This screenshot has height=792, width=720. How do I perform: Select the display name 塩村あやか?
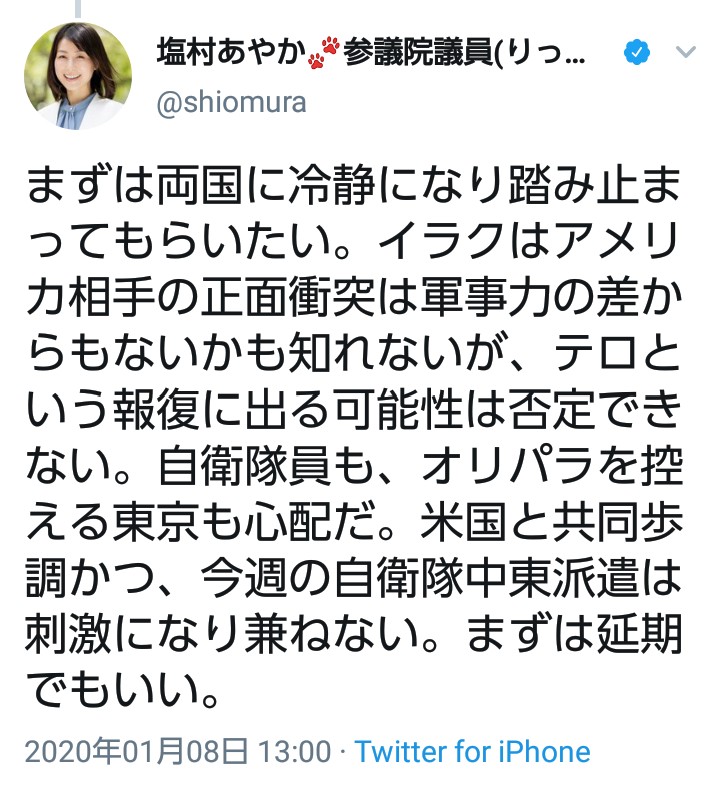[231, 52]
